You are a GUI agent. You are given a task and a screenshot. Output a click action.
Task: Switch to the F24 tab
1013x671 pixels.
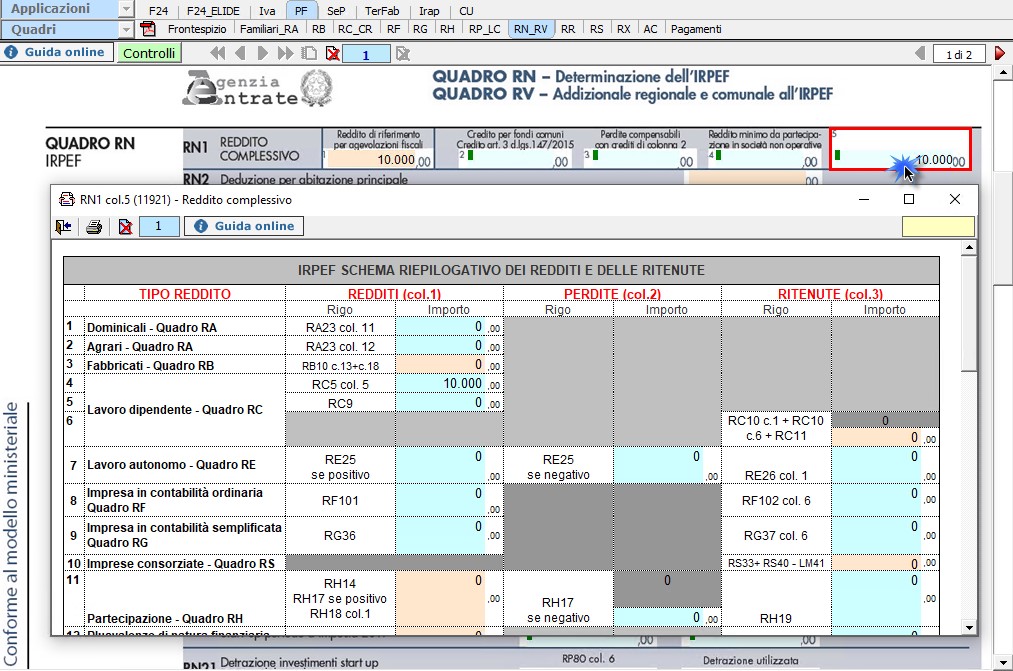(x=158, y=11)
